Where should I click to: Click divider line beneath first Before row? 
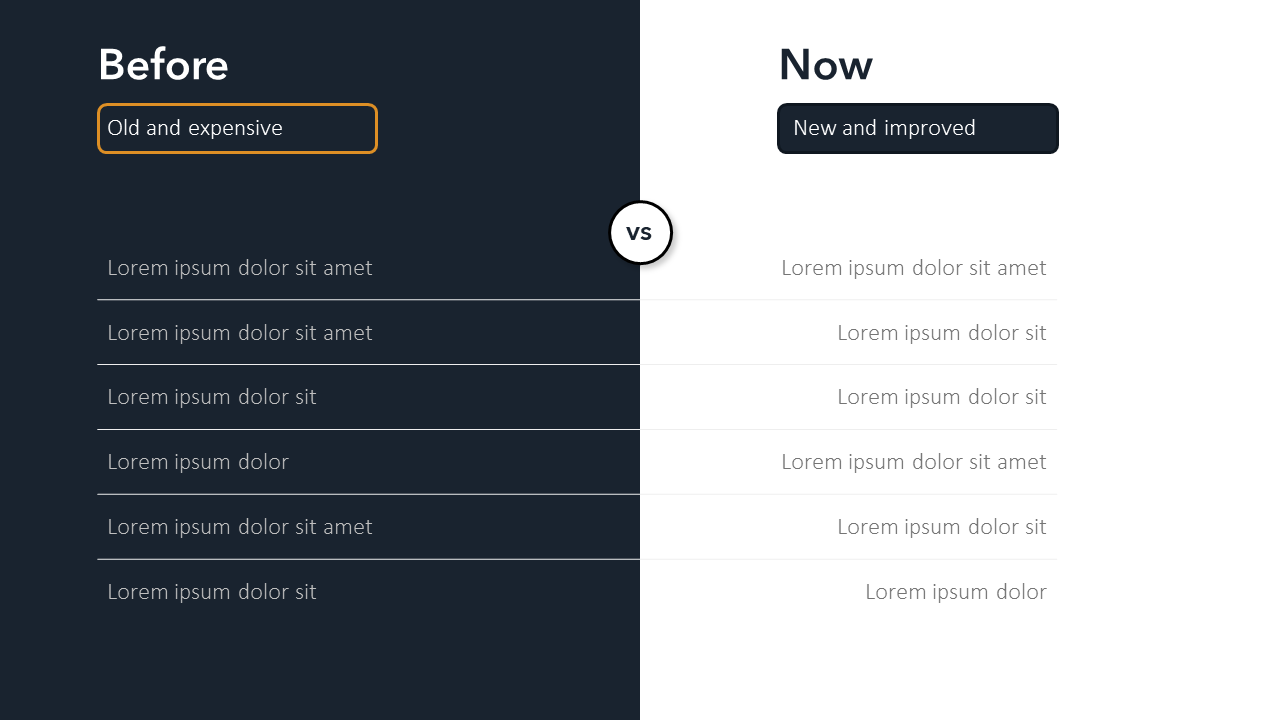[x=368, y=300]
